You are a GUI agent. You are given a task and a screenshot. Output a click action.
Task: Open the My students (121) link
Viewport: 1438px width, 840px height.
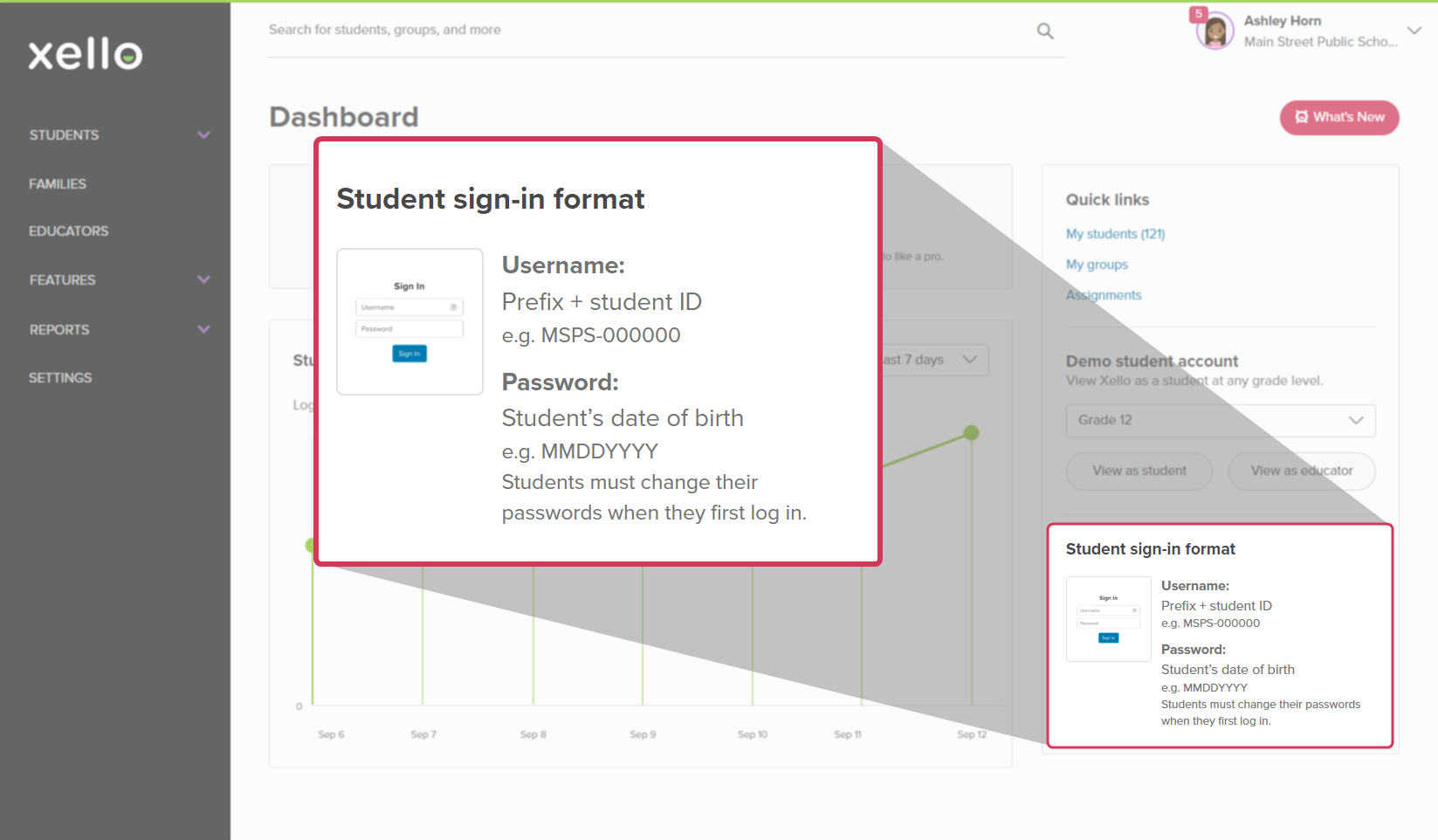[1115, 234]
